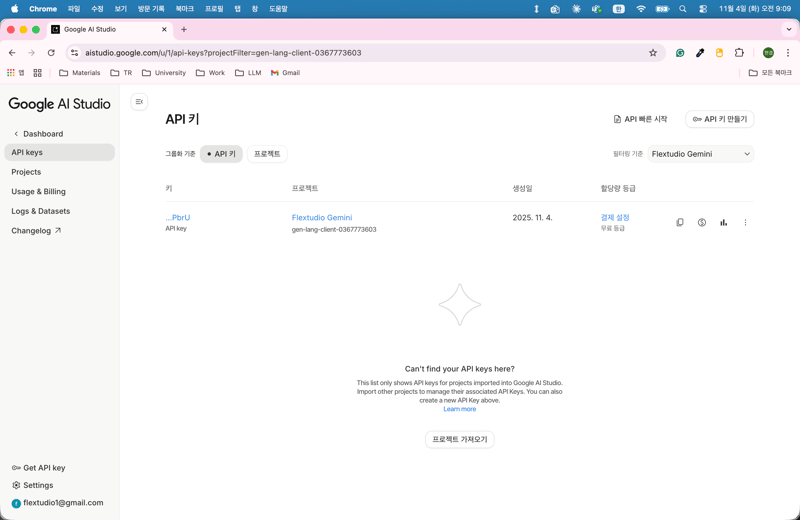The height and width of the screenshot is (520, 800).
Task: Collapse the sidebar with the panel toggle icon
Action: [x=139, y=102]
